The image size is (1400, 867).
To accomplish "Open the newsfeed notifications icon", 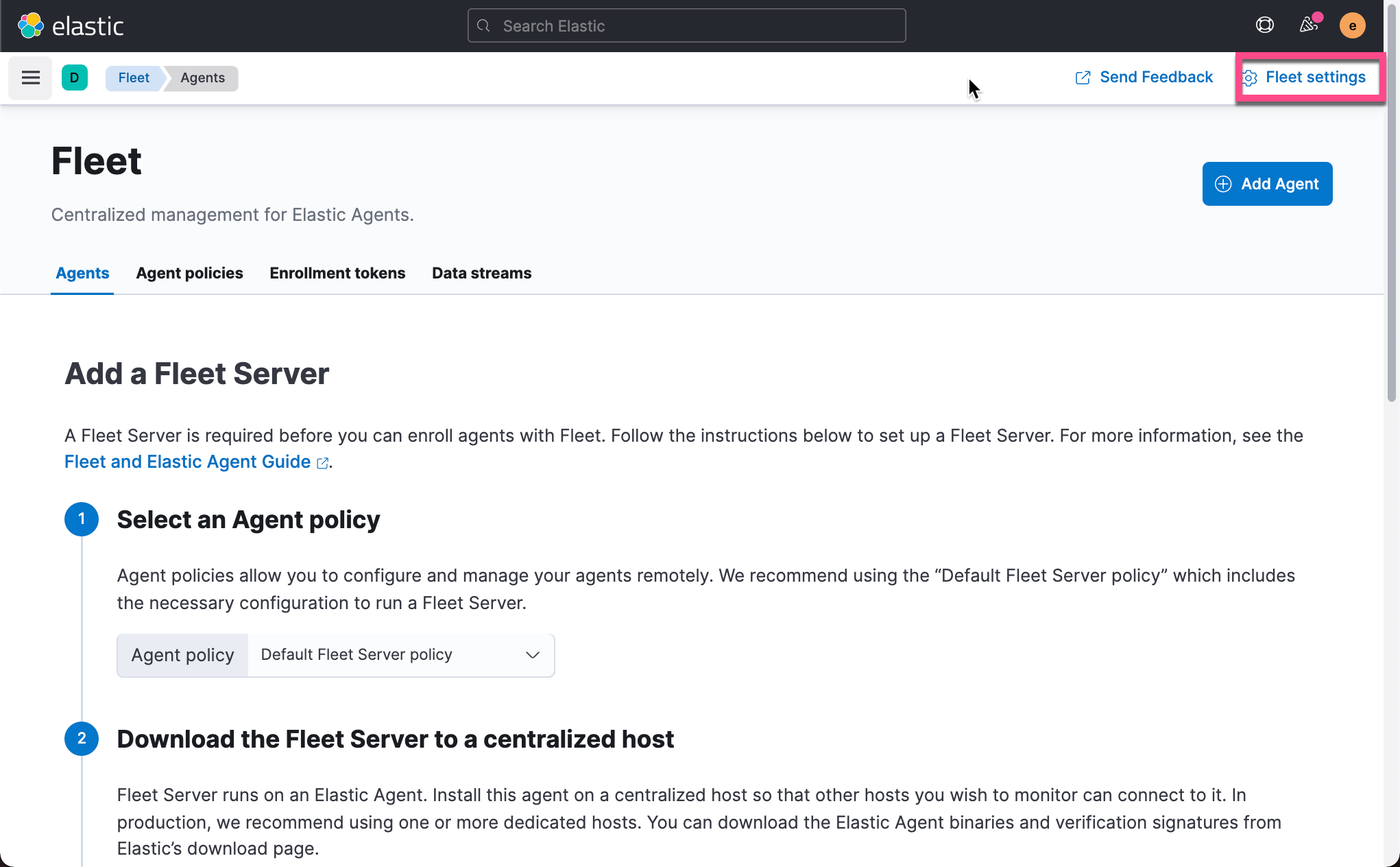I will [x=1308, y=25].
